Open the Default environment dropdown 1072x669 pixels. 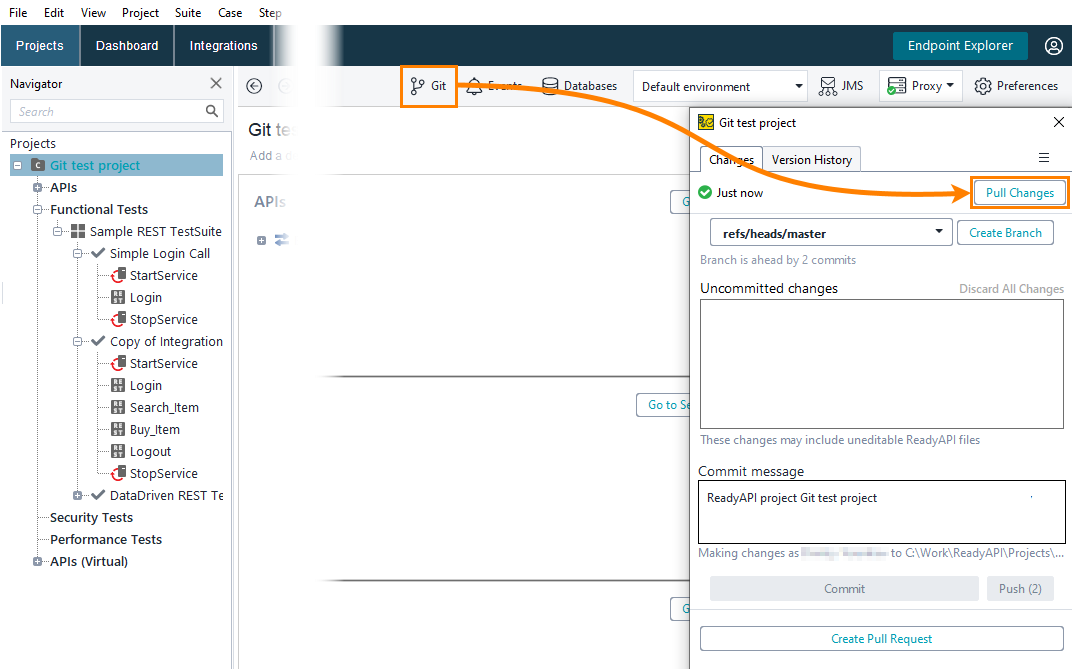click(720, 85)
